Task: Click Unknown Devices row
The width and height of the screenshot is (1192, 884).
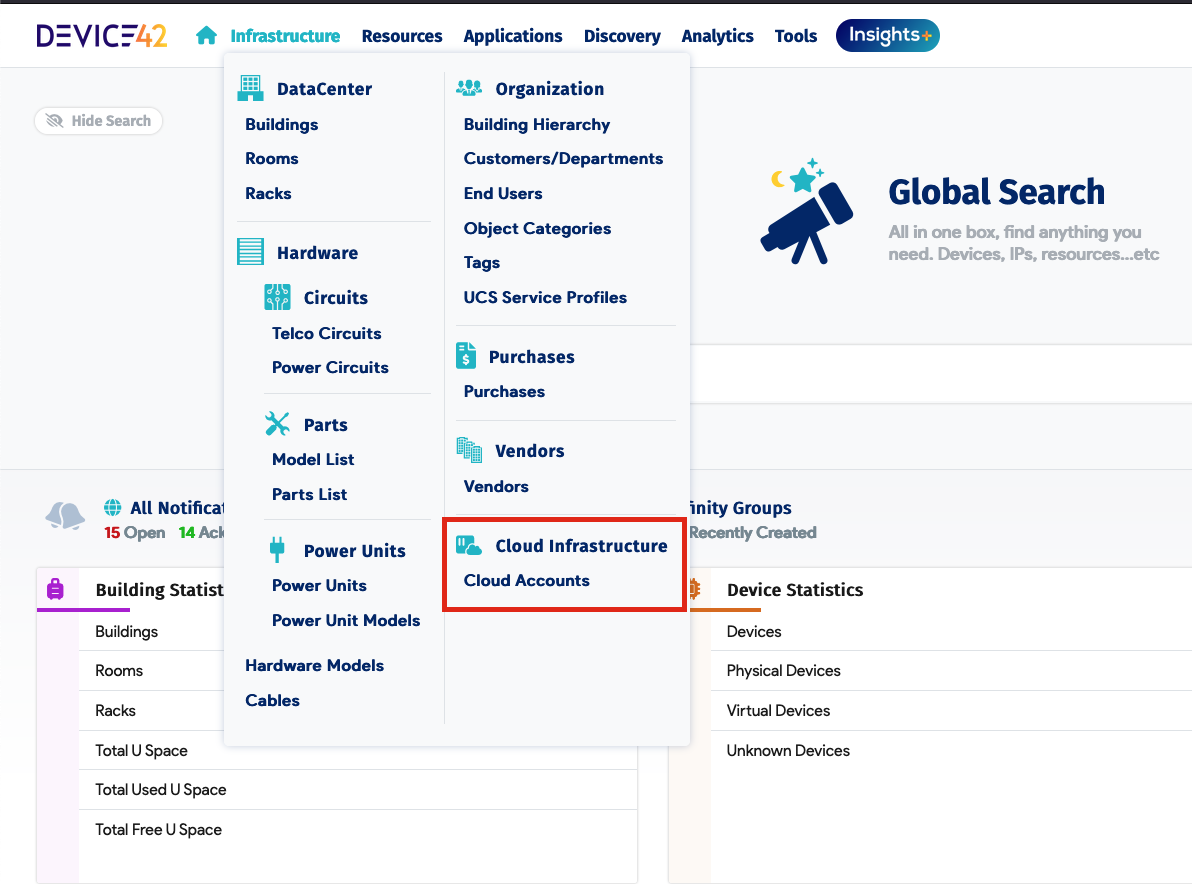Action: pyautogui.click(x=951, y=750)
